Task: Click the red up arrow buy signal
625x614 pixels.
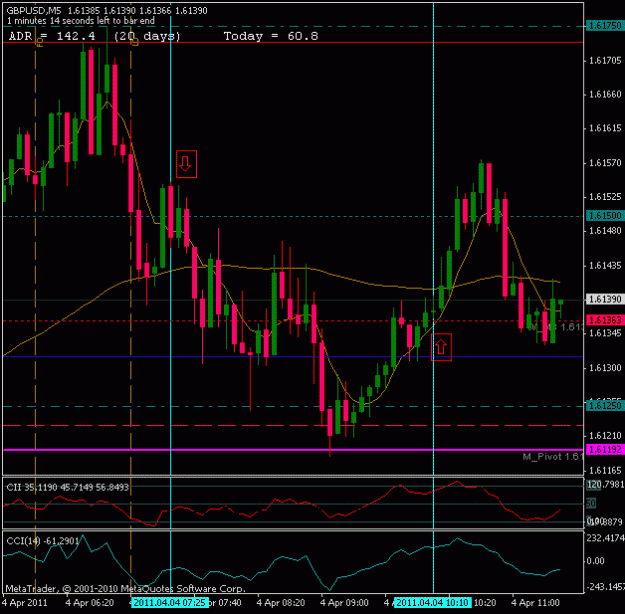Action: click(x=441, y=347)
